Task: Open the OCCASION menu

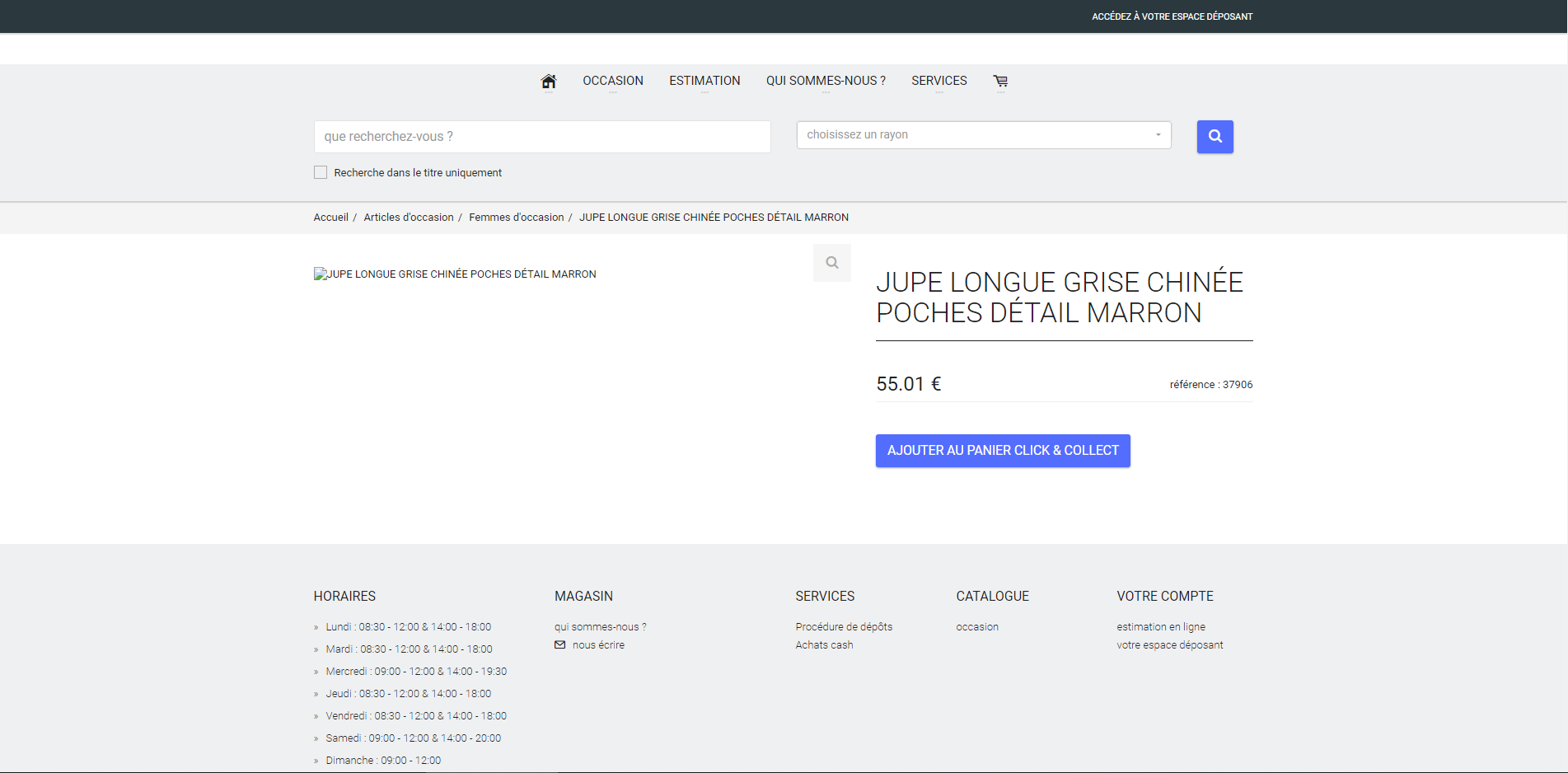Action: point(613,81)
